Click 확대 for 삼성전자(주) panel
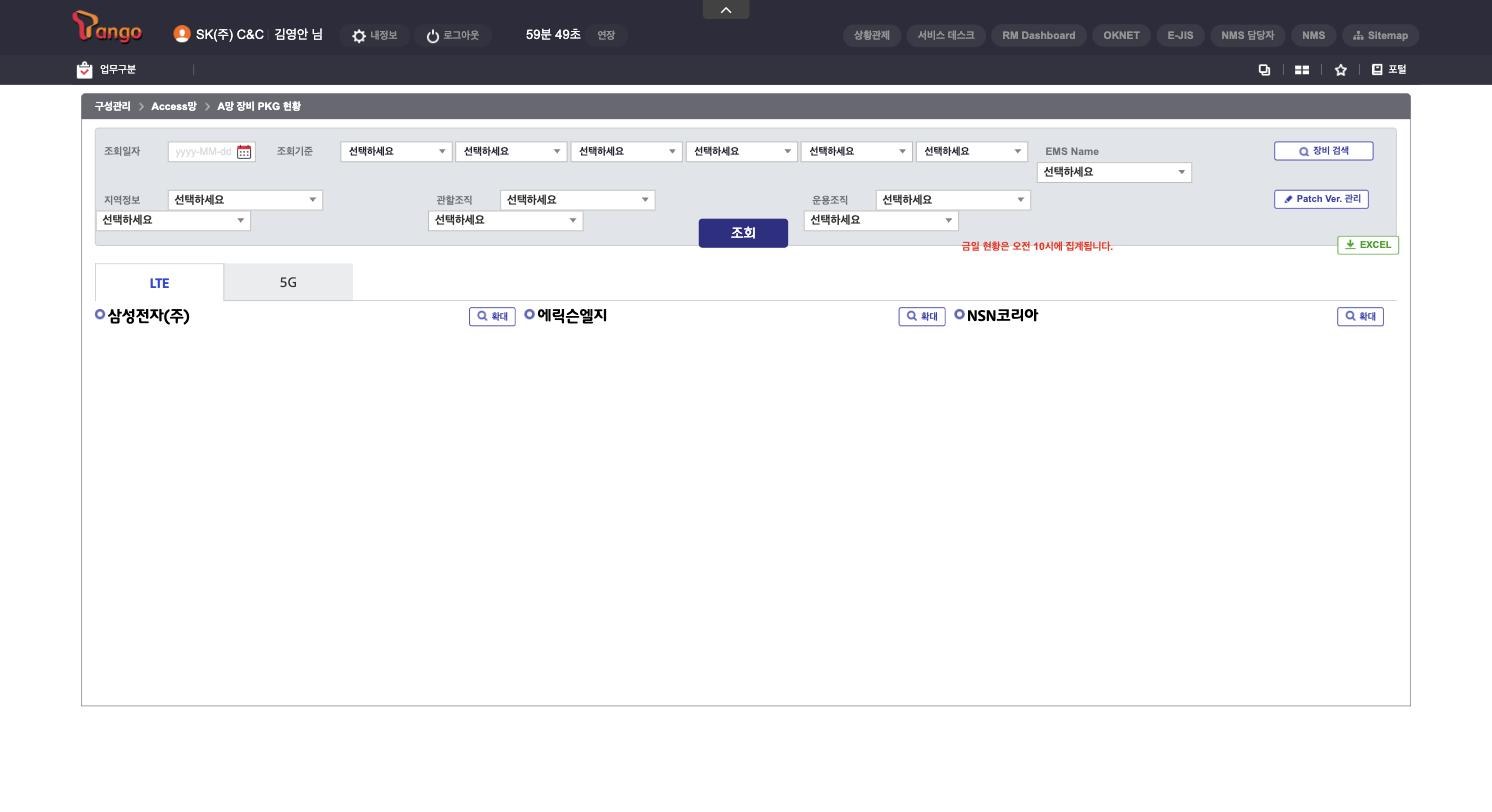Screen dimensions: 1492x812 point(492,317)
